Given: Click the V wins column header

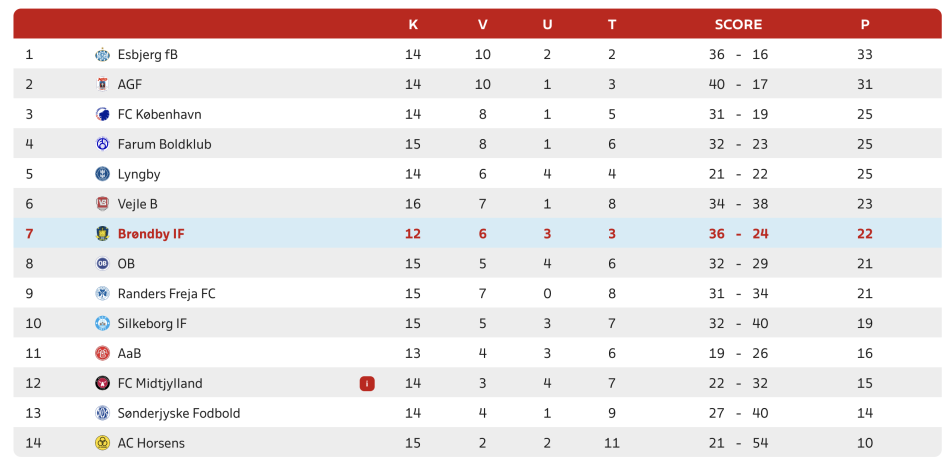Looking at the screenshot, I should tap(483, 25).
